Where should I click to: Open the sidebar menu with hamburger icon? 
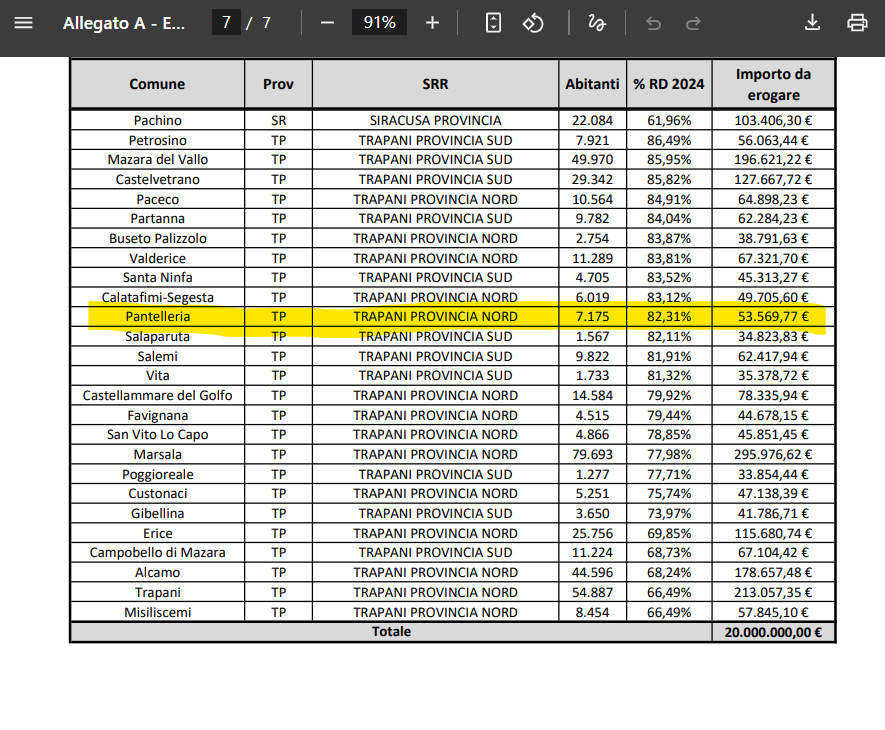(23, 23)
